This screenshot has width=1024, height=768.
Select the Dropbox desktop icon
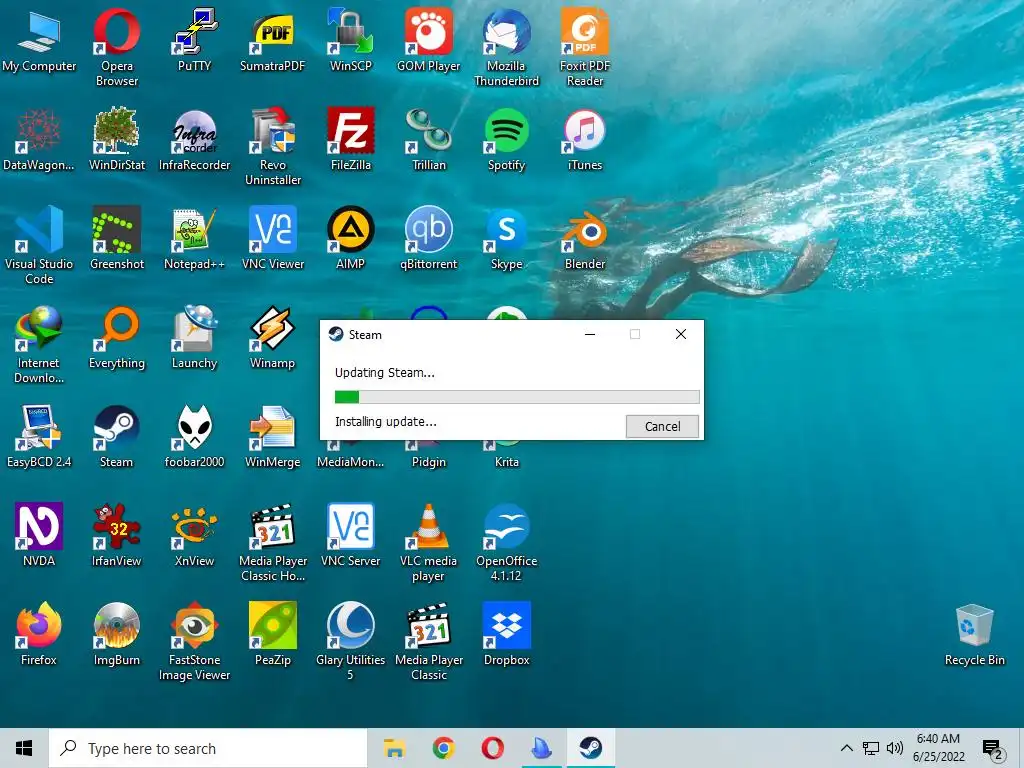pyautogui.click(x=507, y=634)
